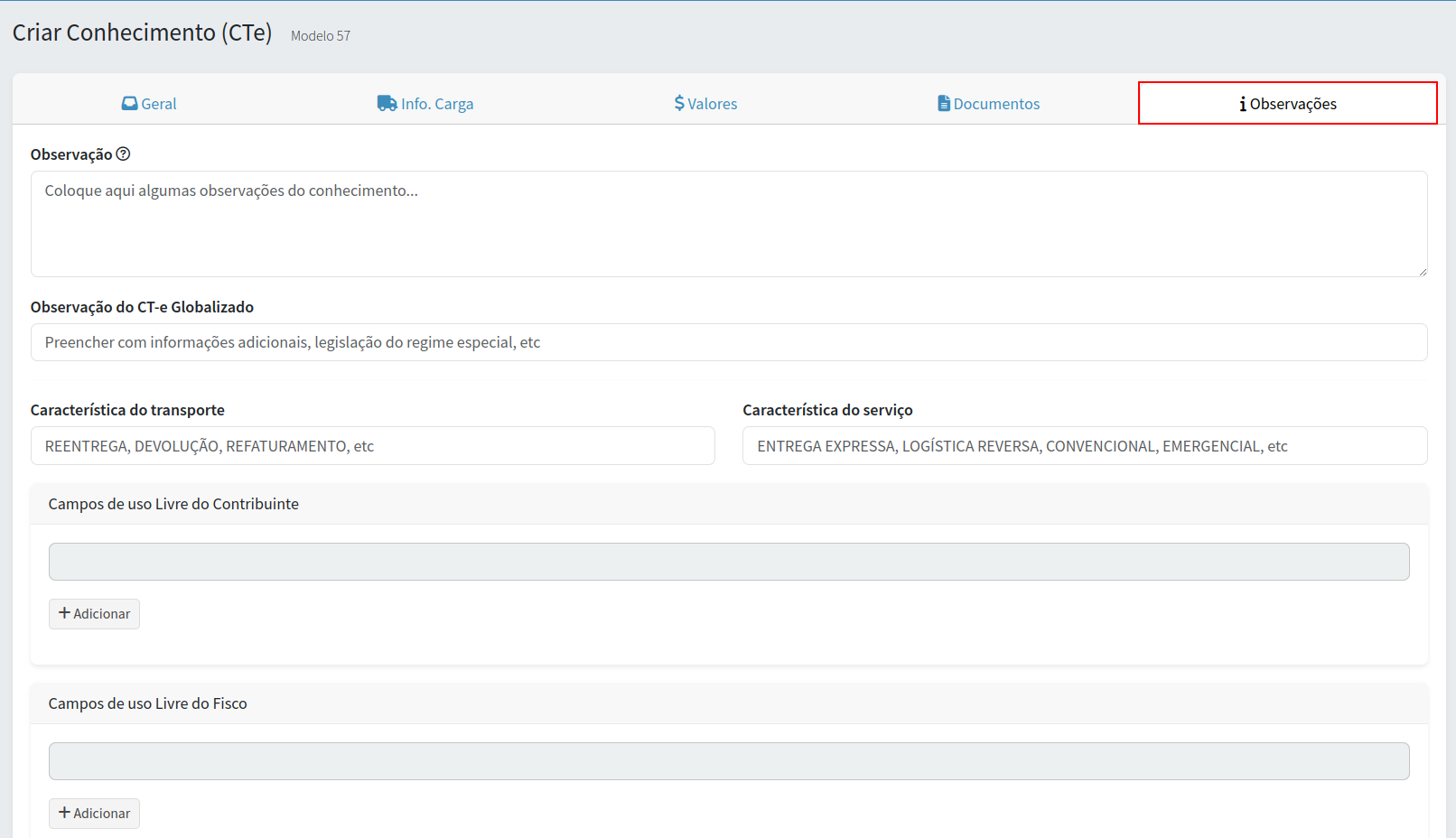Open the help icon beside Observação label
The width and height of the screenshot is (1456, 838).
pos(124,154)
